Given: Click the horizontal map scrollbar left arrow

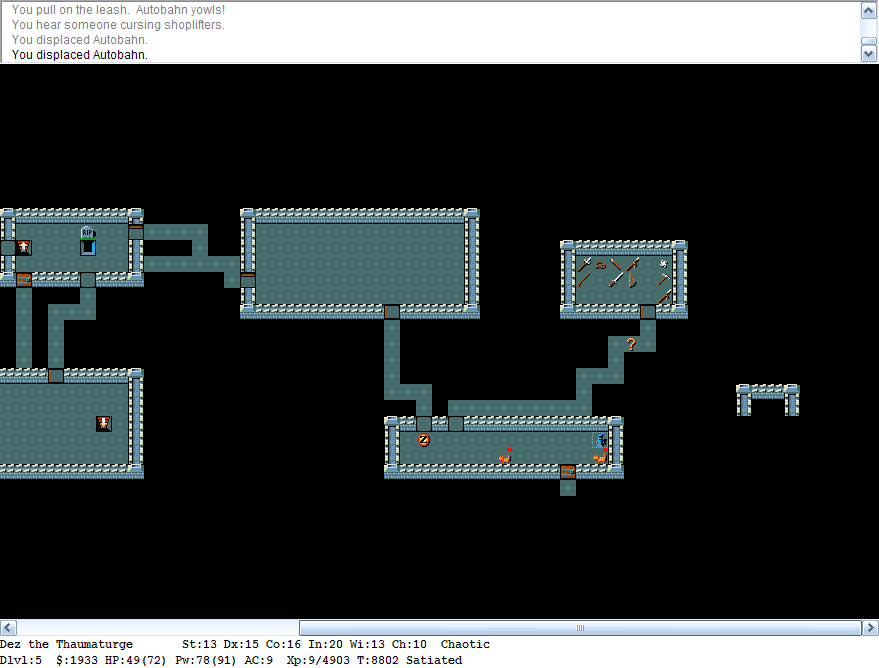Looking at the screenshot, I should pyautogui.click(x=8, y=628).
